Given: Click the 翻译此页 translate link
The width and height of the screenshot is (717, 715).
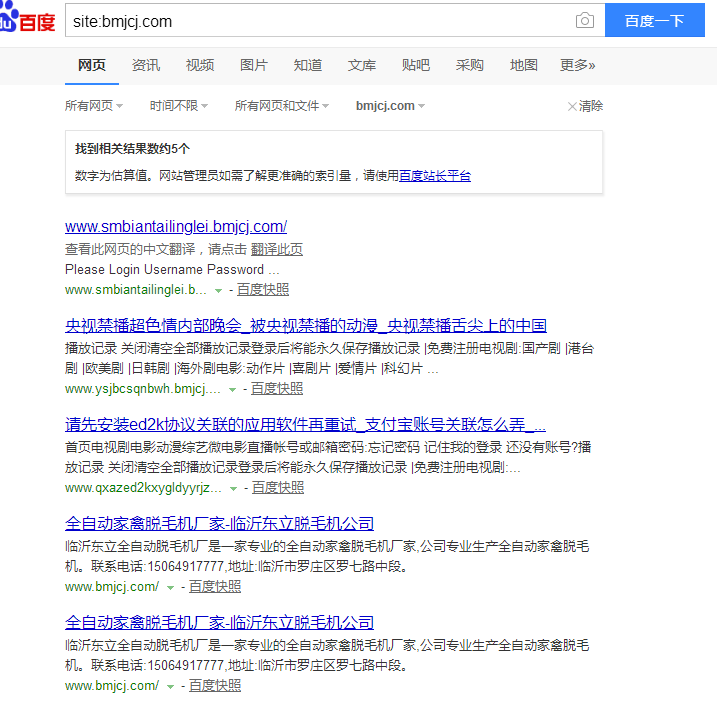Looking at the screenshot, I should [277, 249].
